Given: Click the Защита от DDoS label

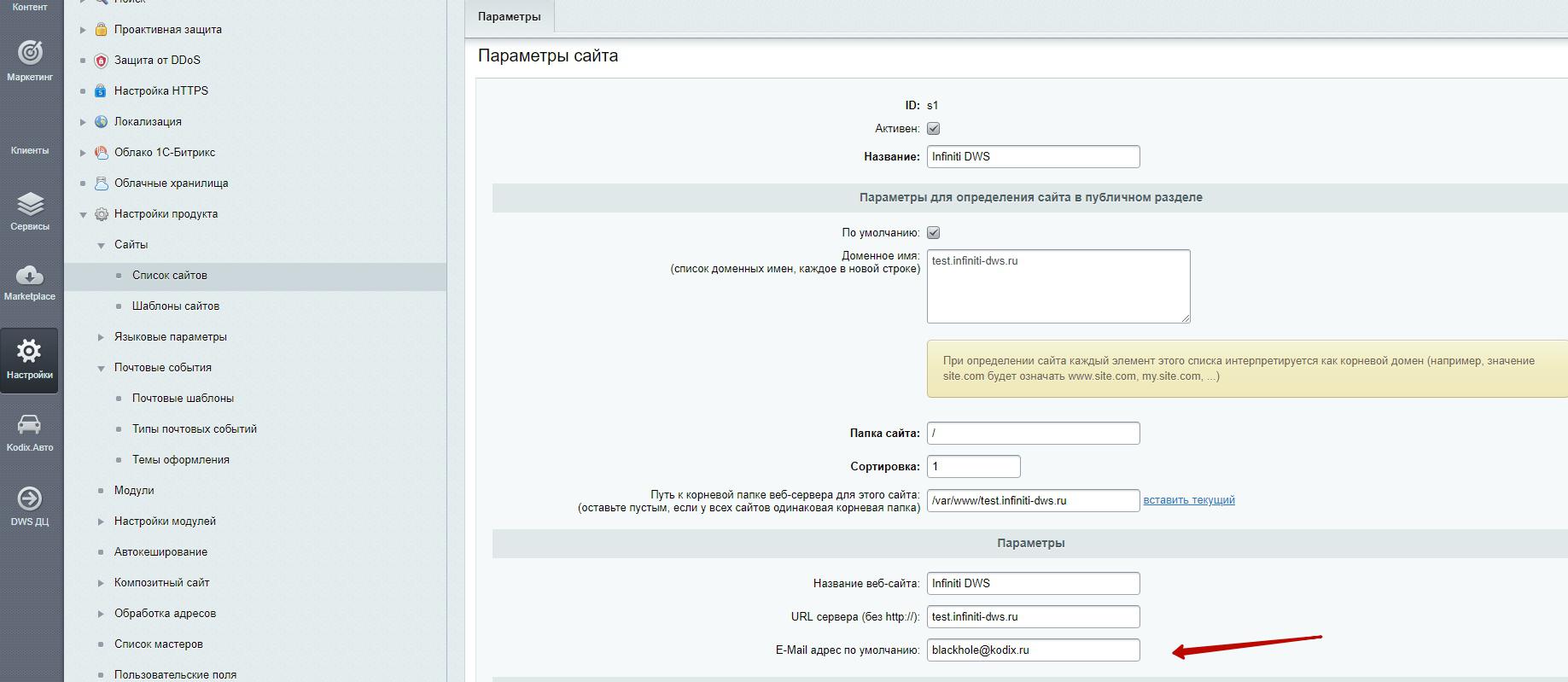Looking at the screenshot, I should pyautogui.click(x=157, y=60).
